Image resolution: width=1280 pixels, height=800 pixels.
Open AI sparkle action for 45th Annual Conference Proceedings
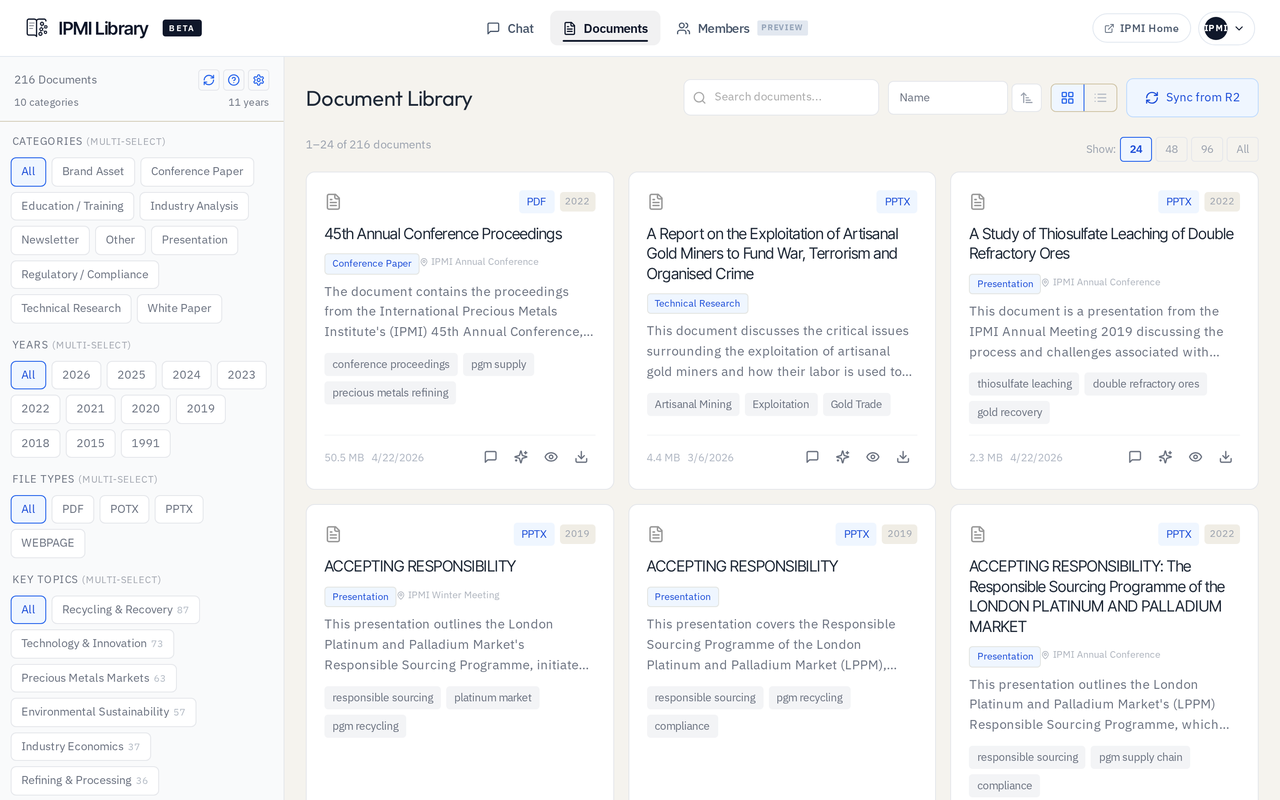tap(520, 457)
